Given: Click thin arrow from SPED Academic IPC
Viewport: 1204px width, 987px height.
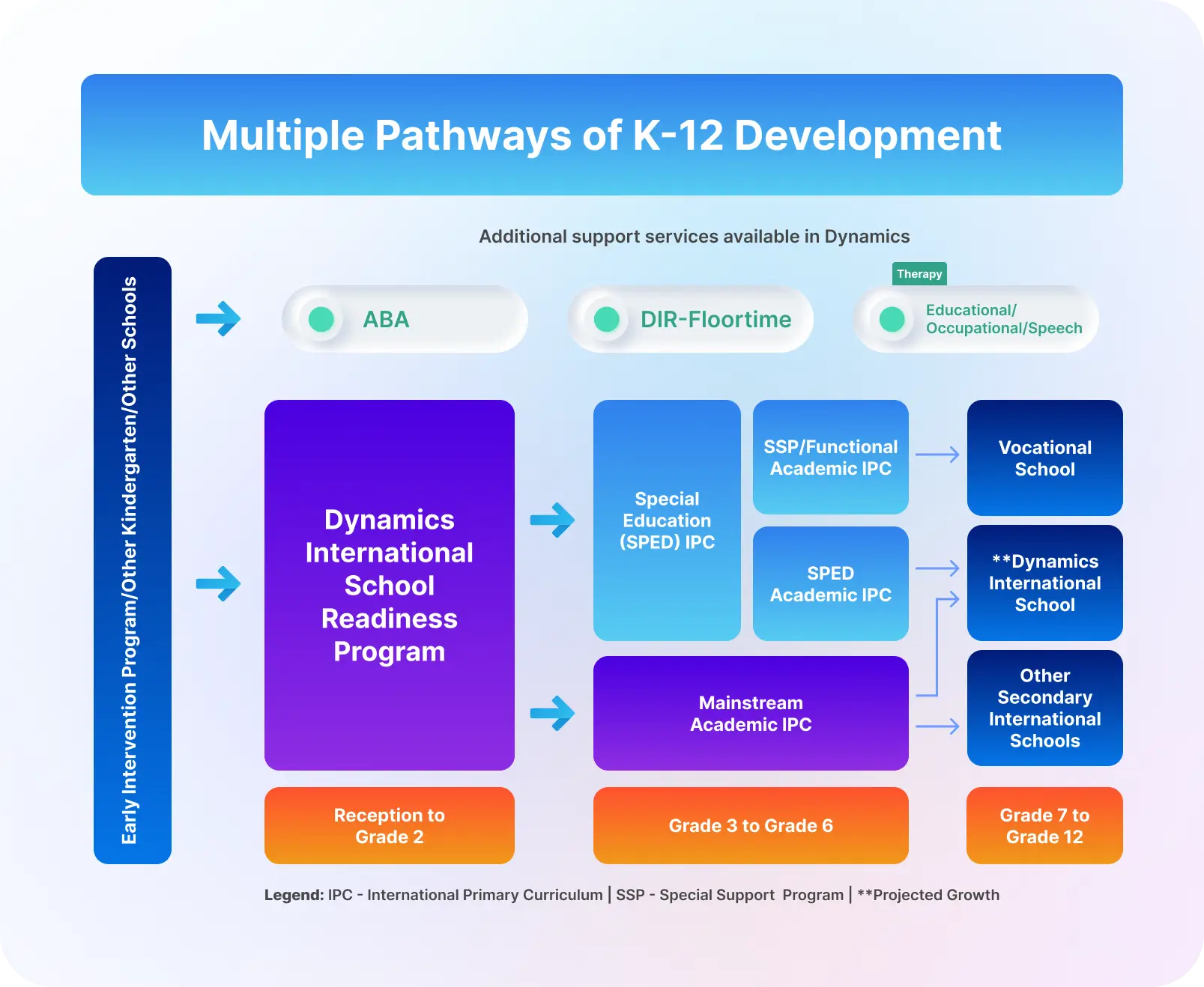Looking at the screenshot, I should 937,568.
